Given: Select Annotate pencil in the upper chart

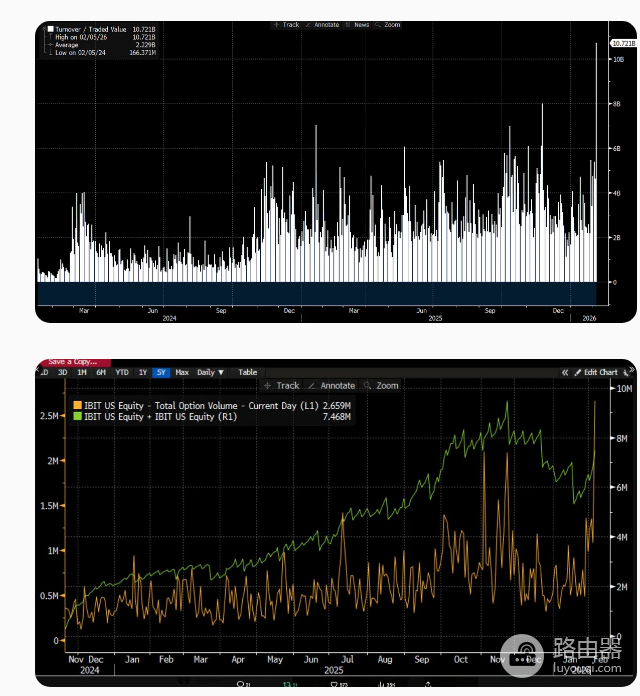Looking at the screenshot, I should point(322,25).
